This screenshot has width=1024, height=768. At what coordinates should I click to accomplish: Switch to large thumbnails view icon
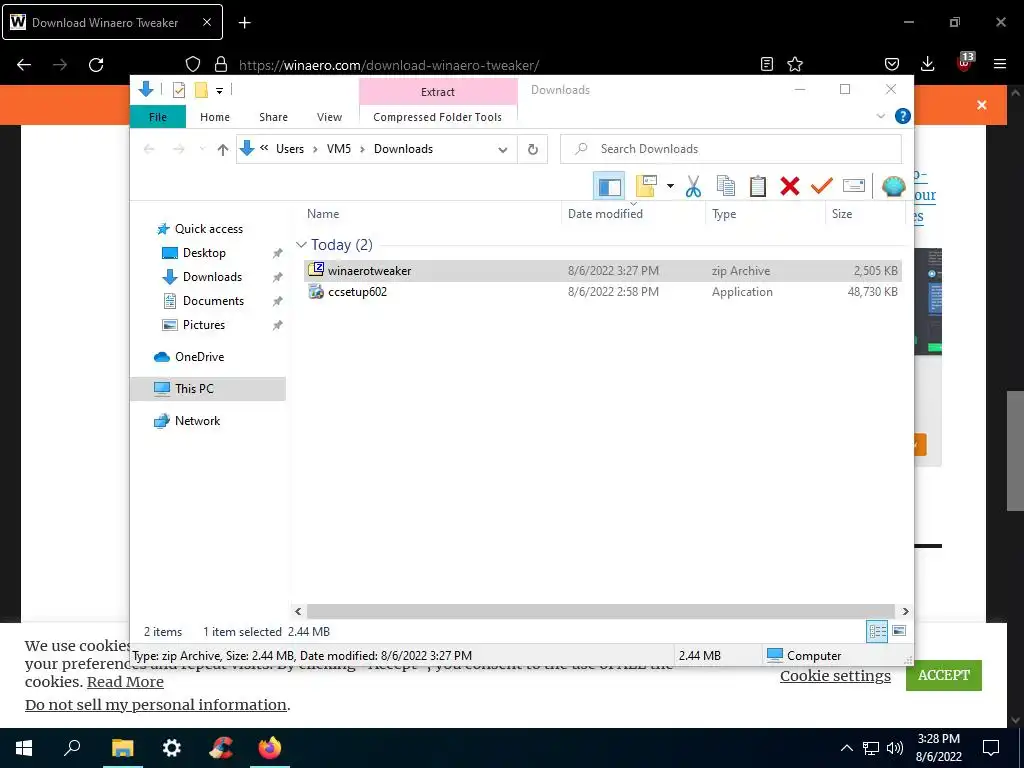pos(899,631)
